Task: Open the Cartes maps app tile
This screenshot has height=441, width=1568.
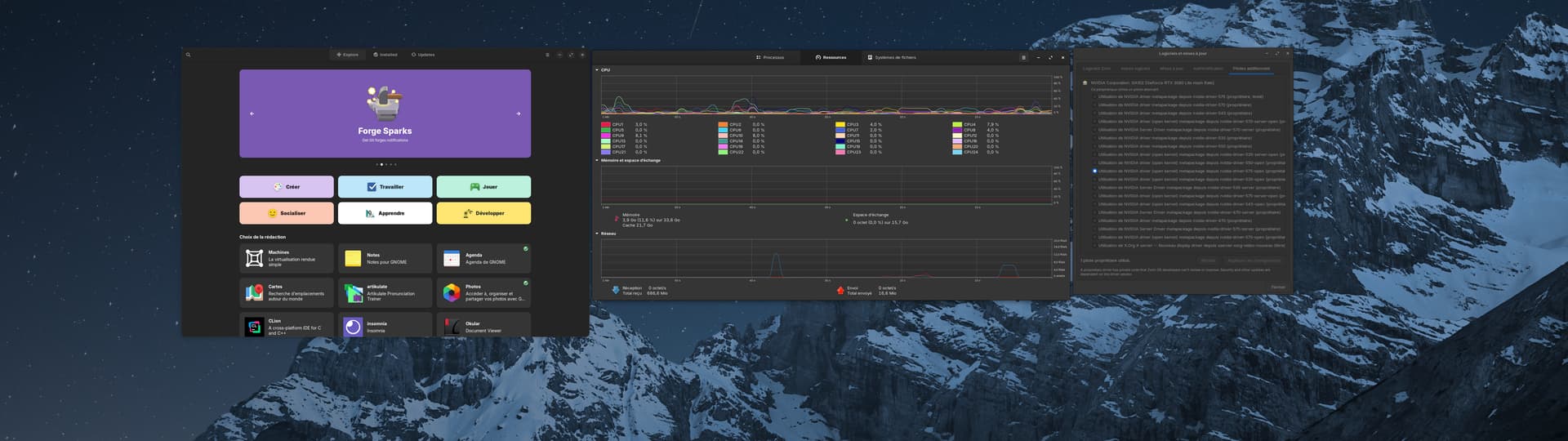Action: (286, 292)
